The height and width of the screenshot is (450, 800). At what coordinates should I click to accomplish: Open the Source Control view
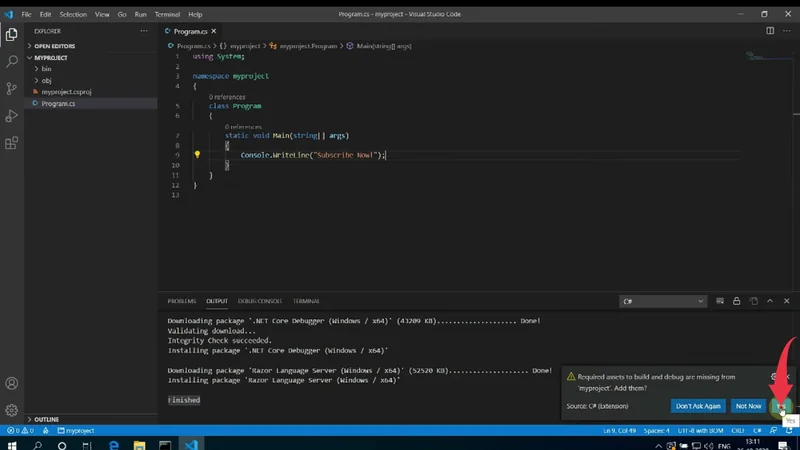click(x=12, y=88)
